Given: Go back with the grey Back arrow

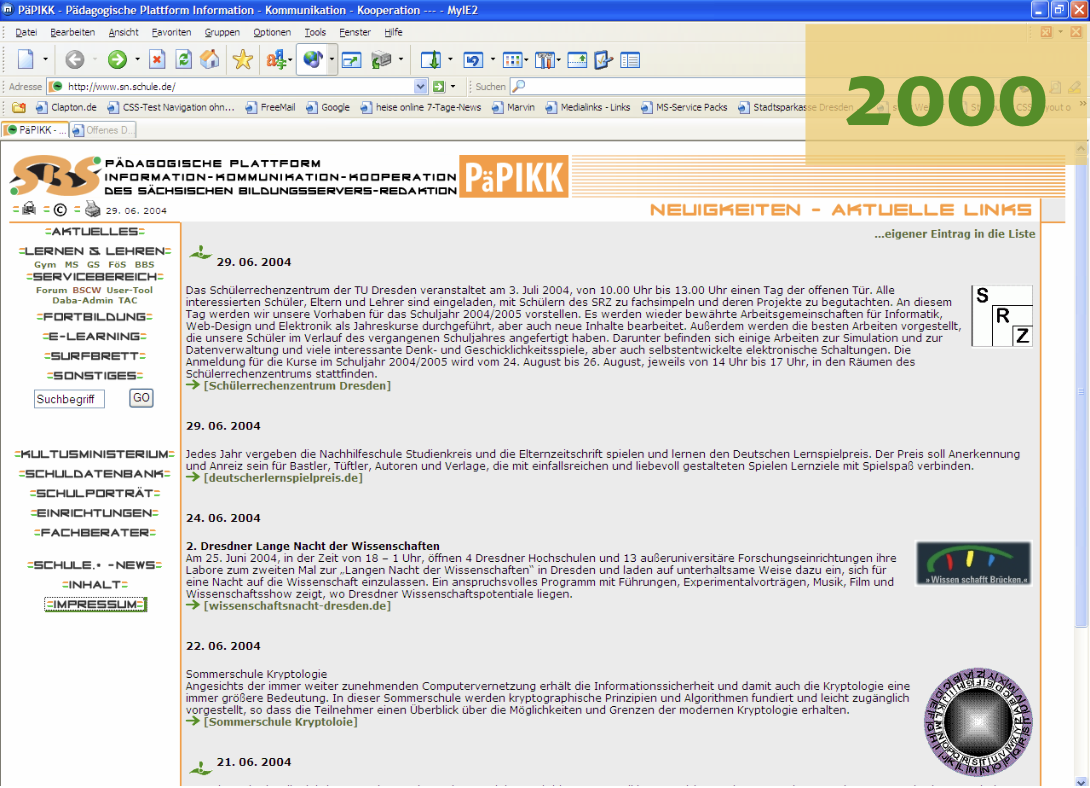Looking at the screenshot, I should 74,60.
